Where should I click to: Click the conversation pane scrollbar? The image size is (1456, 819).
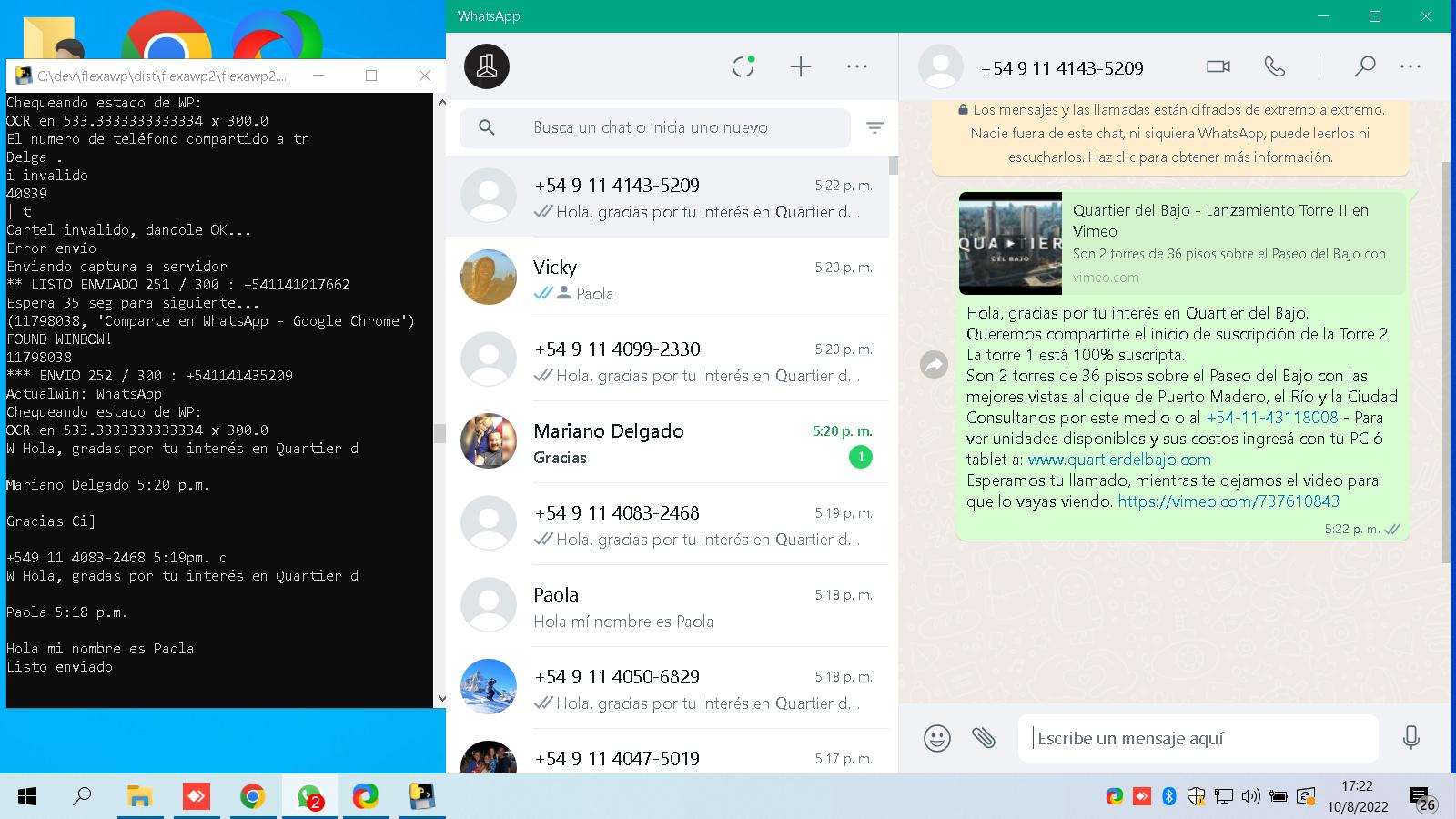point(1447,361)
